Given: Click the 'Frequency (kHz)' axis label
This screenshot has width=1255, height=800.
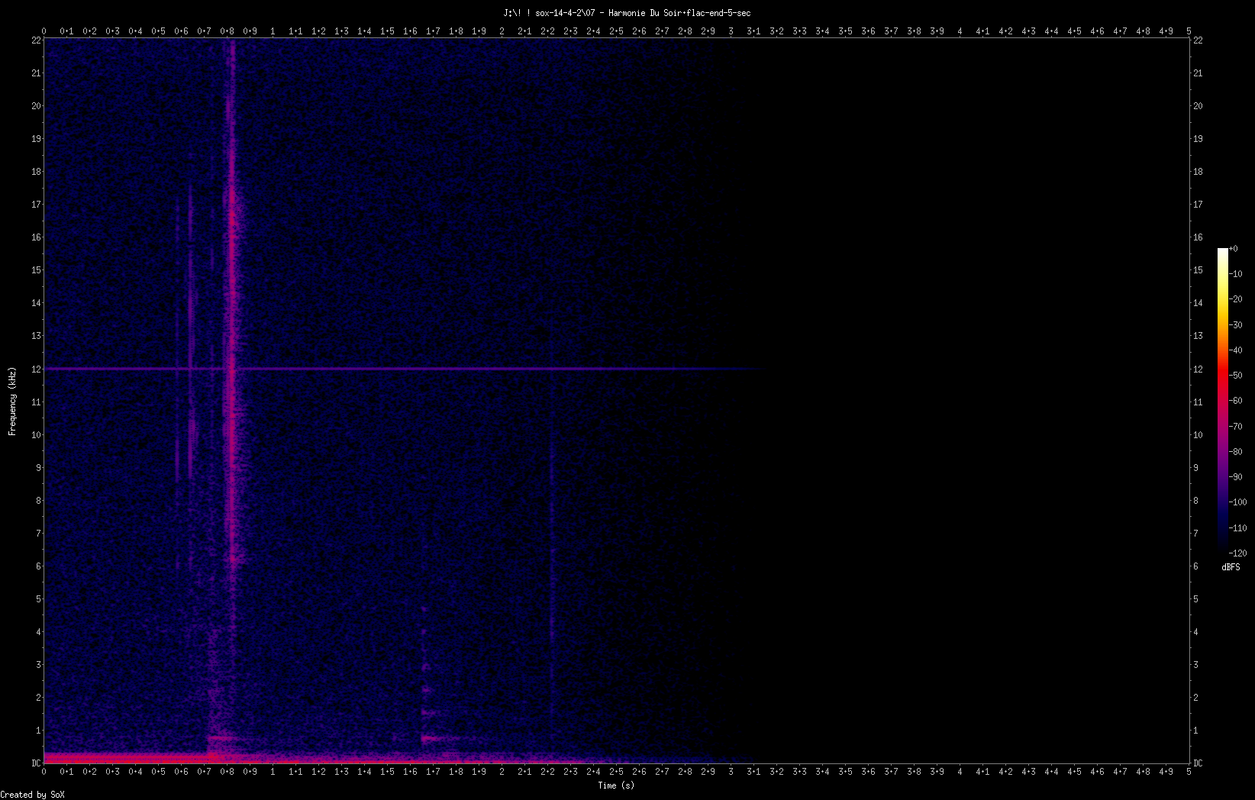Looking at the screenshot, I should (x=12, y=399).
